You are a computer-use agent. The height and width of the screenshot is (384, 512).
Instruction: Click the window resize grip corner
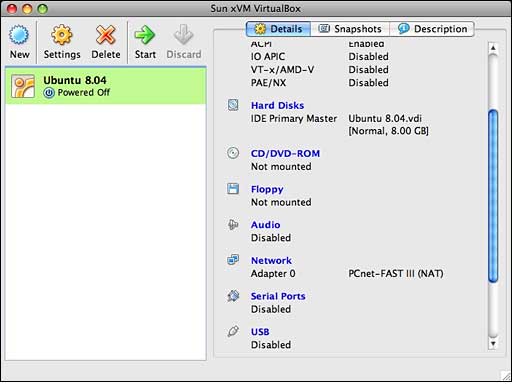(506, 375)
